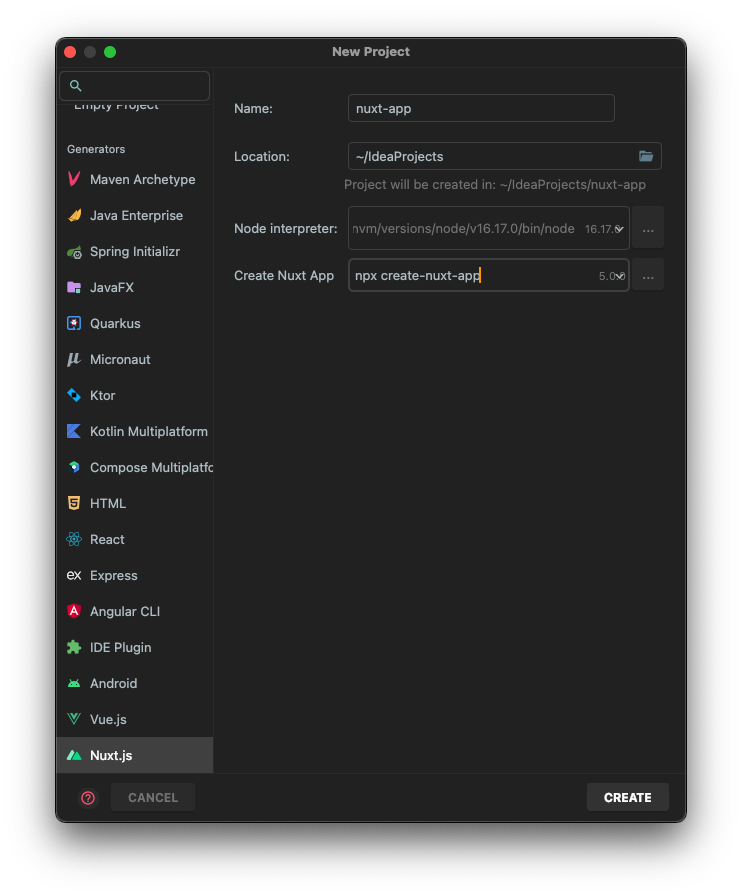Viewport: 742px width, 896px height.
Task: Click the Express ex icon
Action: click(x=74, y=575)
